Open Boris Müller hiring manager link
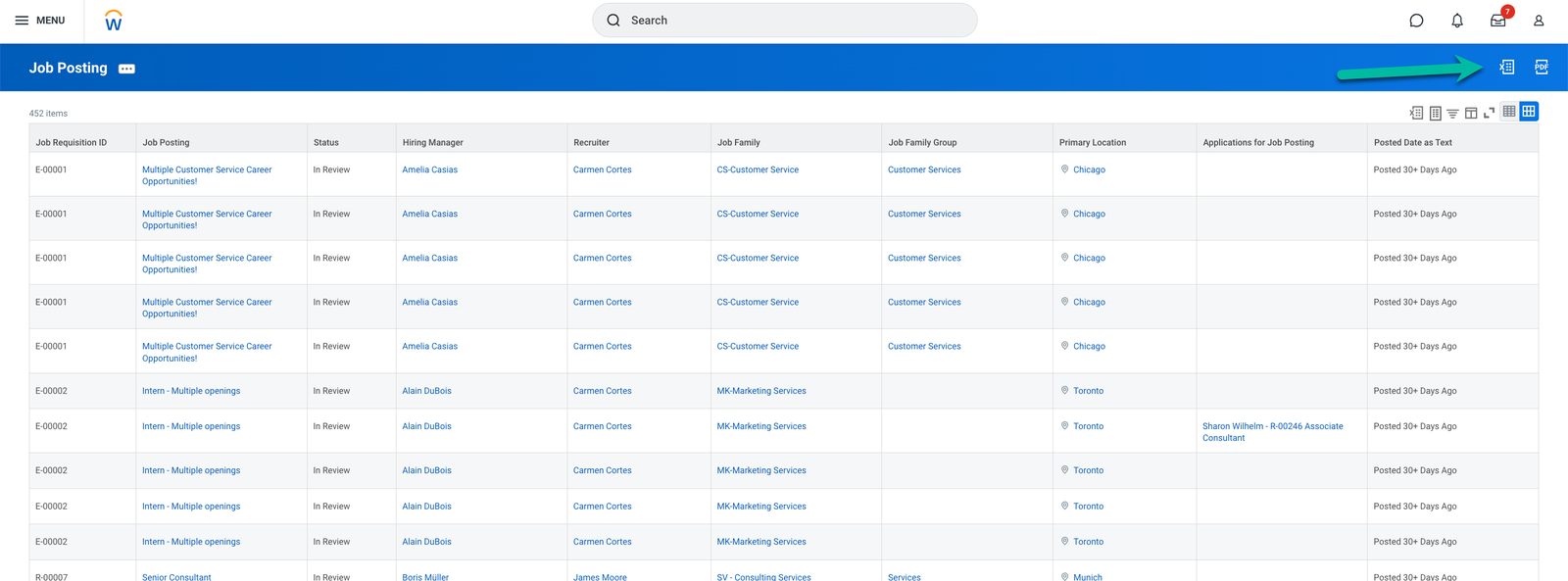Viewport: 1568px width, 581px height. pos(425,577)
